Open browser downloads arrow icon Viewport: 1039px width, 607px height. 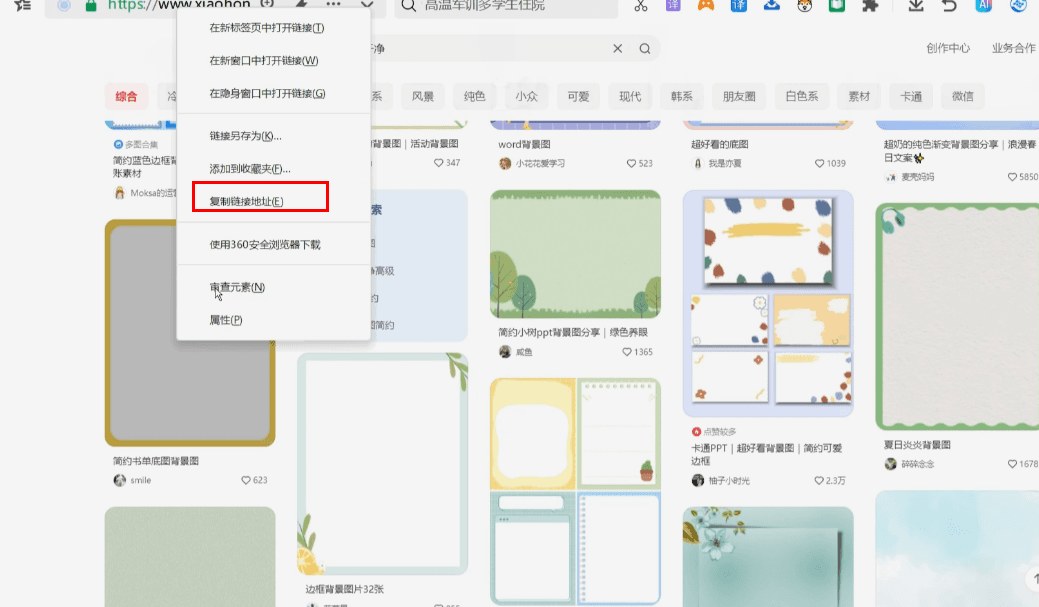pyautogui.click(x=916, y=6)
